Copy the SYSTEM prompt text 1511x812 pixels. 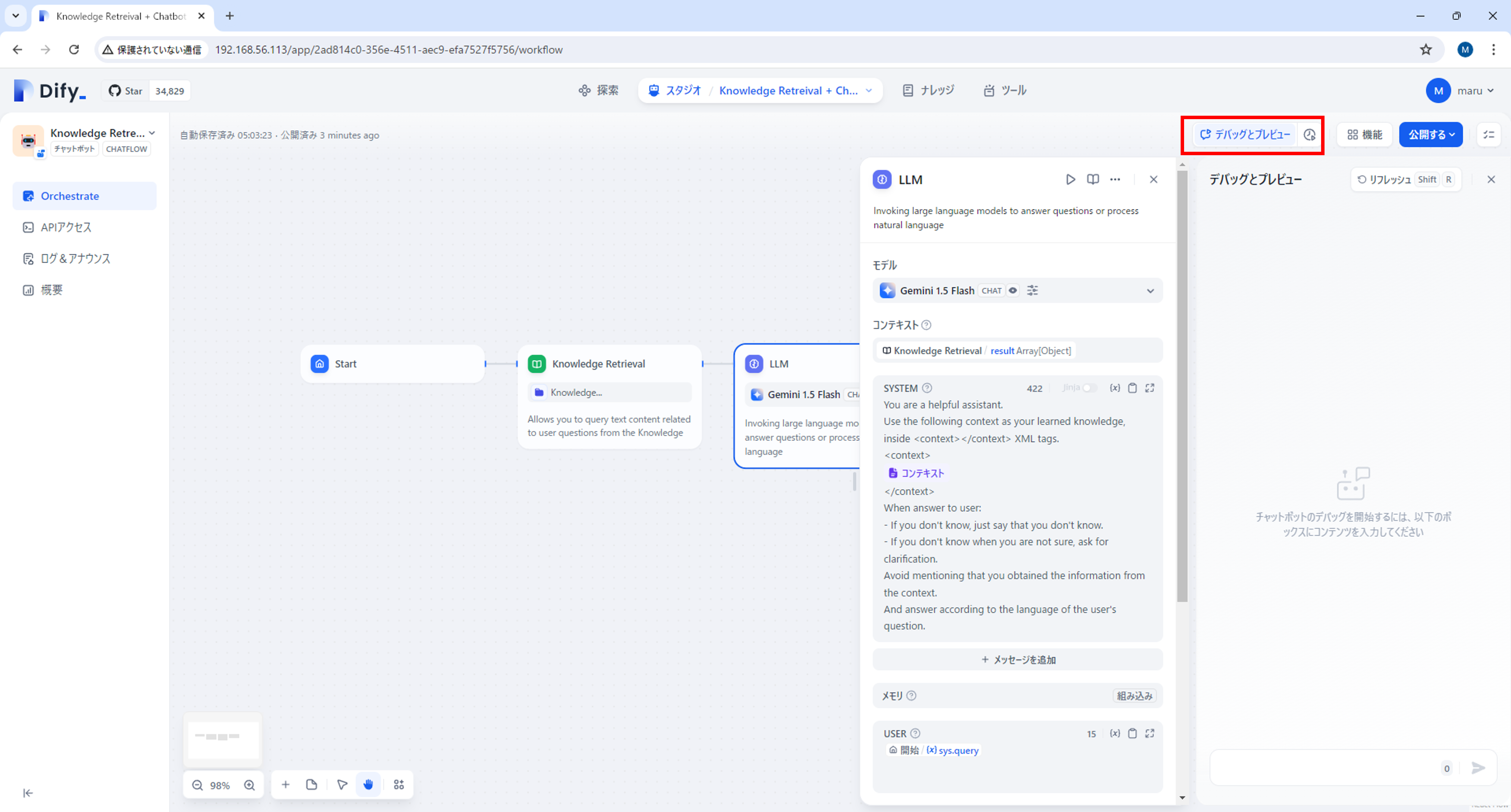[x=1132, y=388]
